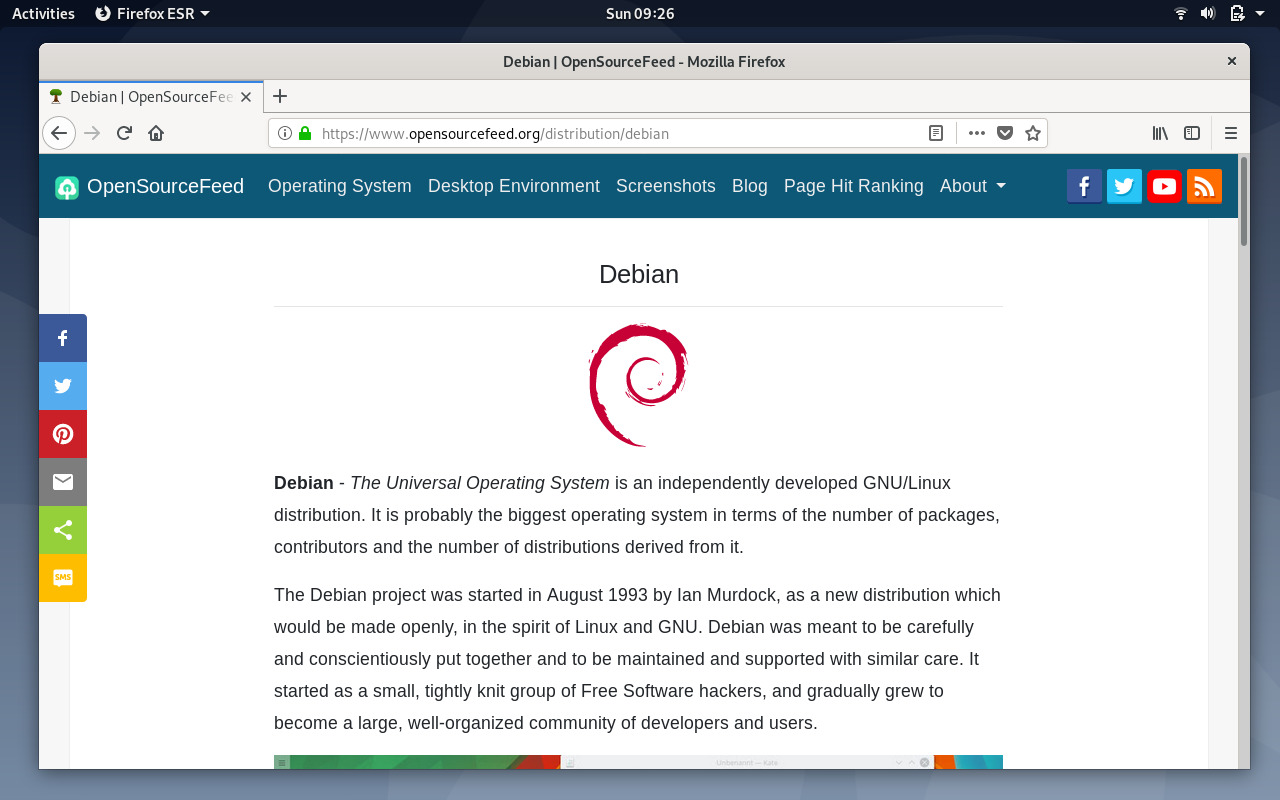Select the Debian | OpenSourceFeed tab
This screenshot has height=800, width=1280.
152,97
